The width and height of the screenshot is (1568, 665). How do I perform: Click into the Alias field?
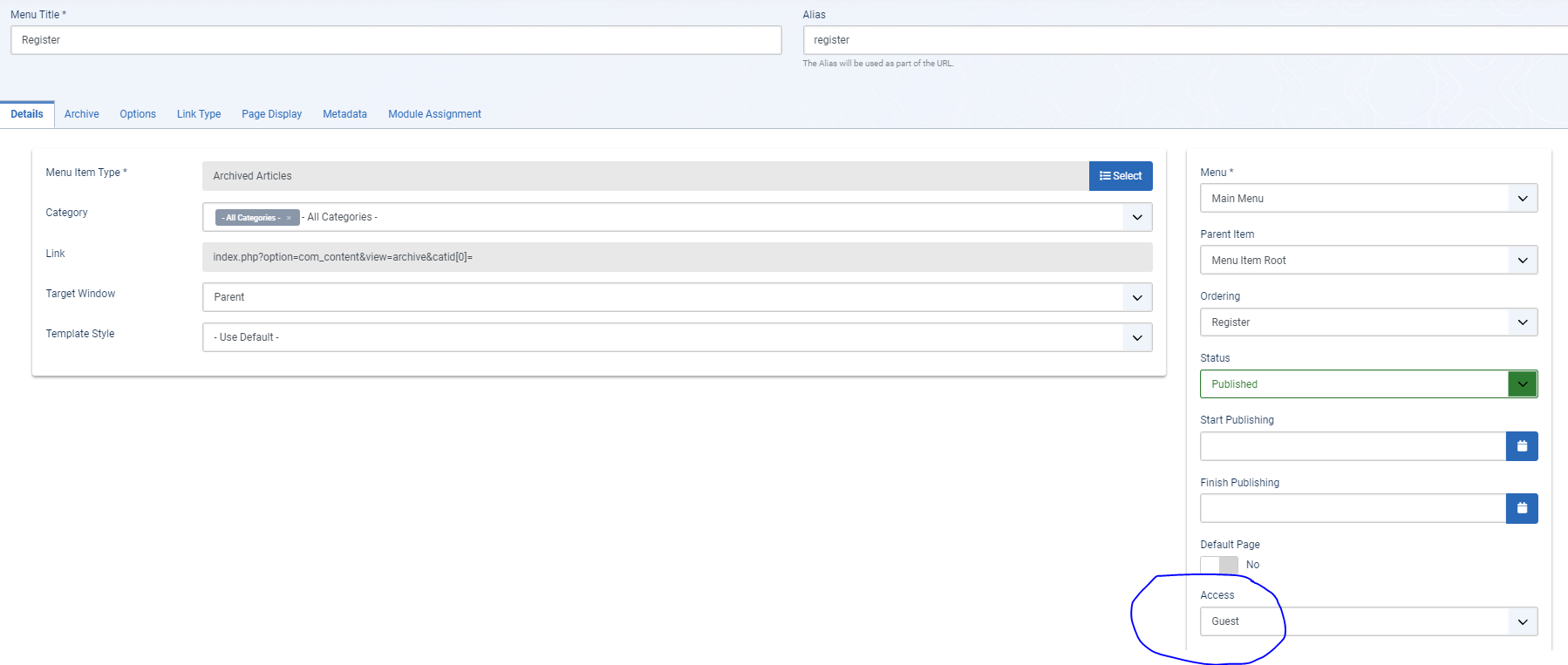pyautogui.click(x=1185, y=40)
